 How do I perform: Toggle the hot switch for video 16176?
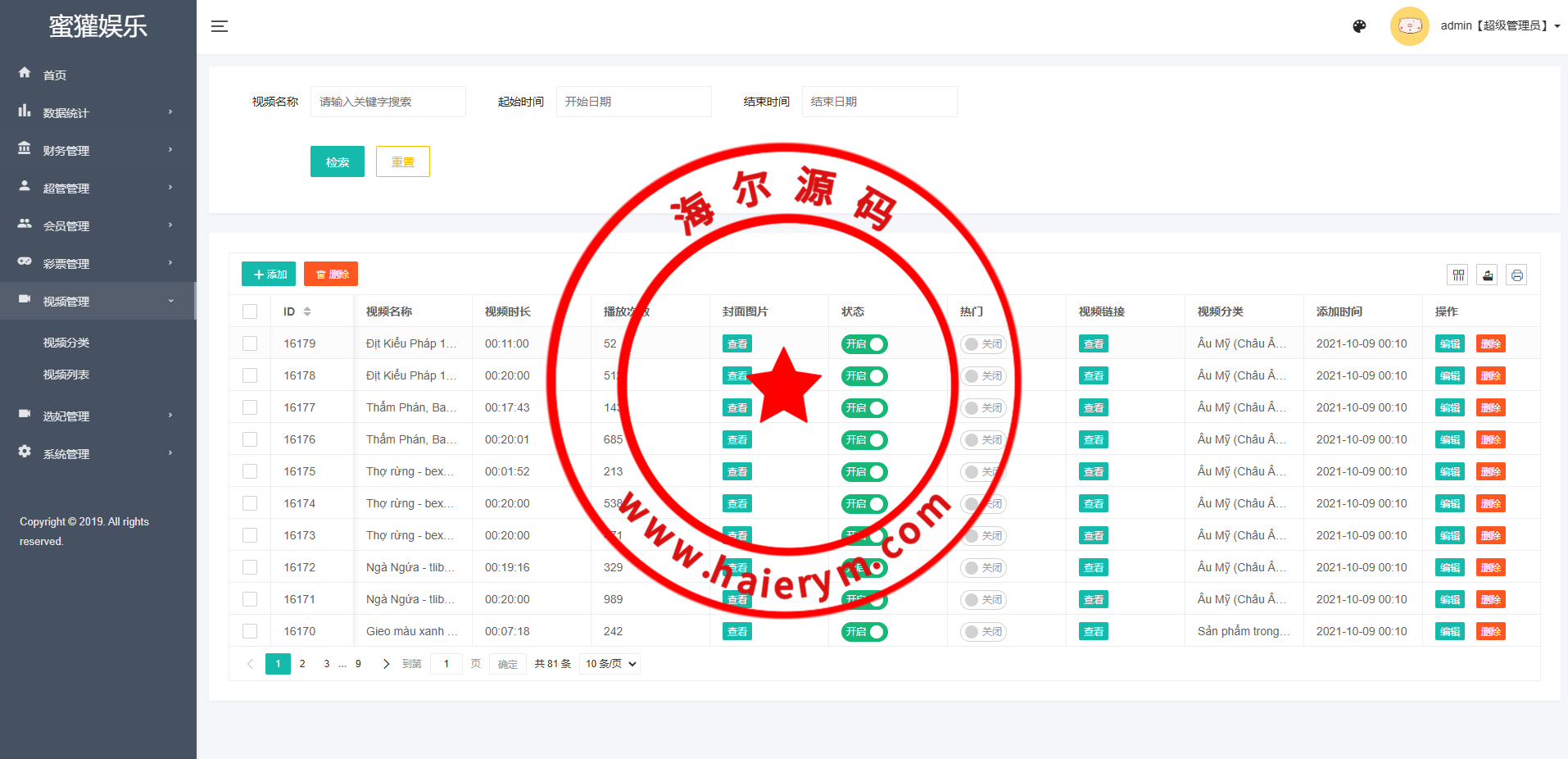click(x=983, y=440)
